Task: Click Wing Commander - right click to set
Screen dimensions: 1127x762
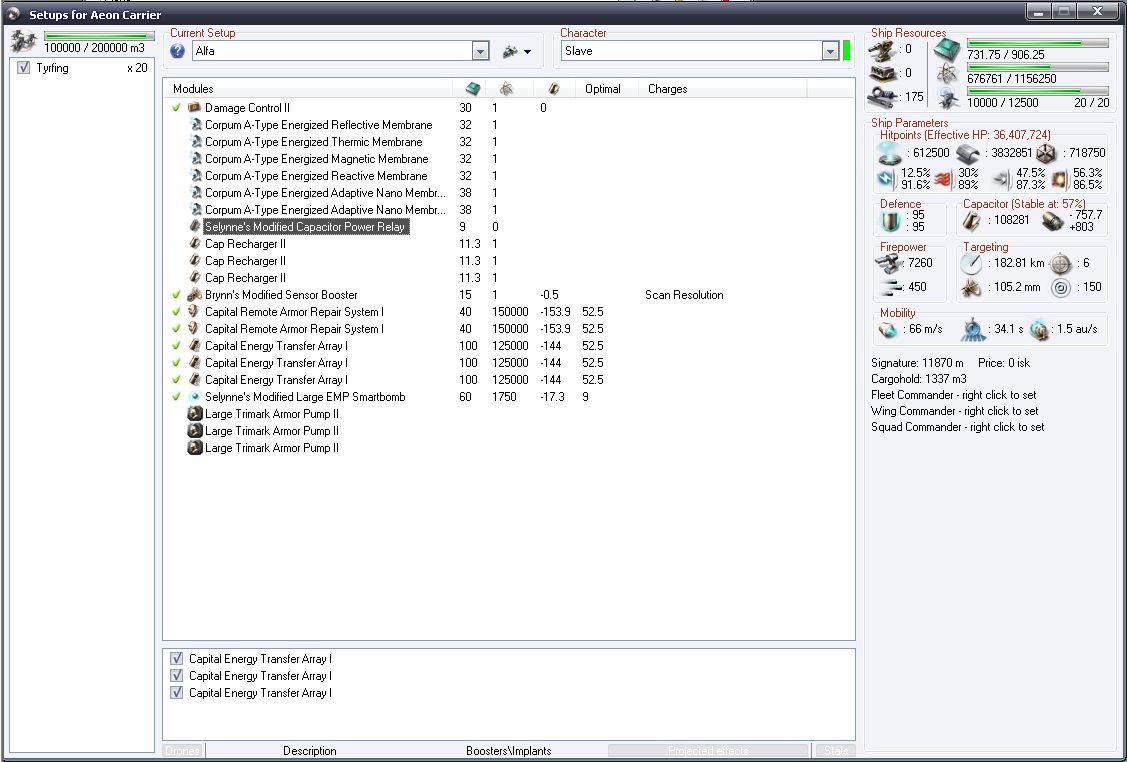Action: pos(954,410)
